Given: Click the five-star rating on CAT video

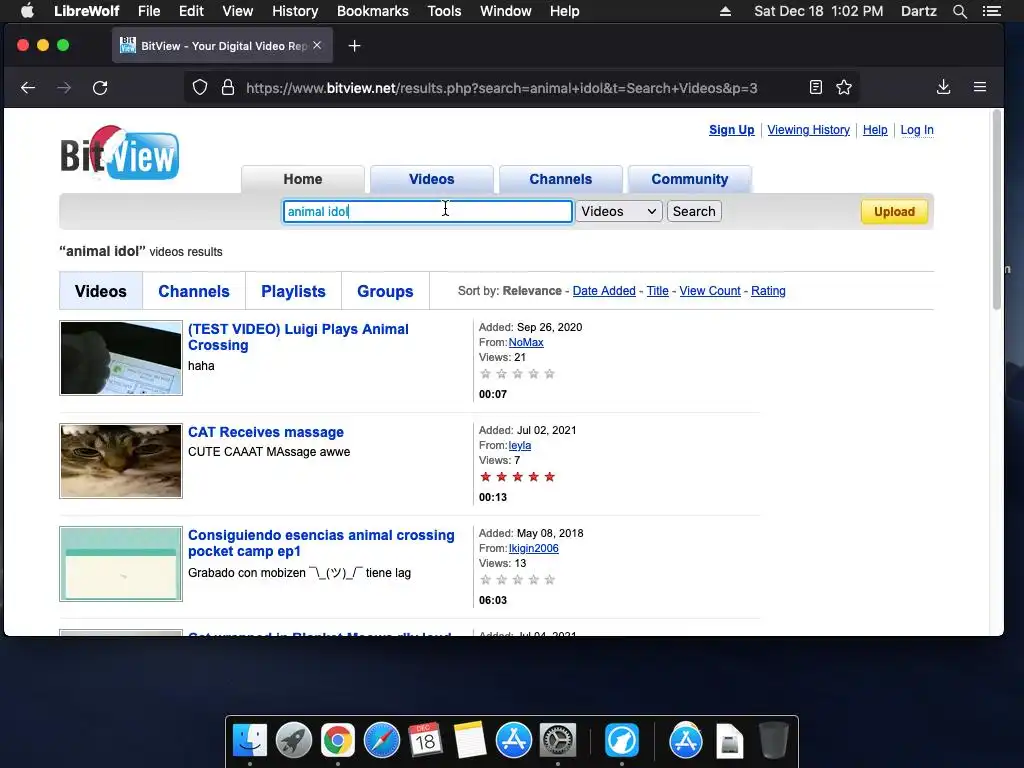Looking at the screenshot, I should click(x=517, y=477).
